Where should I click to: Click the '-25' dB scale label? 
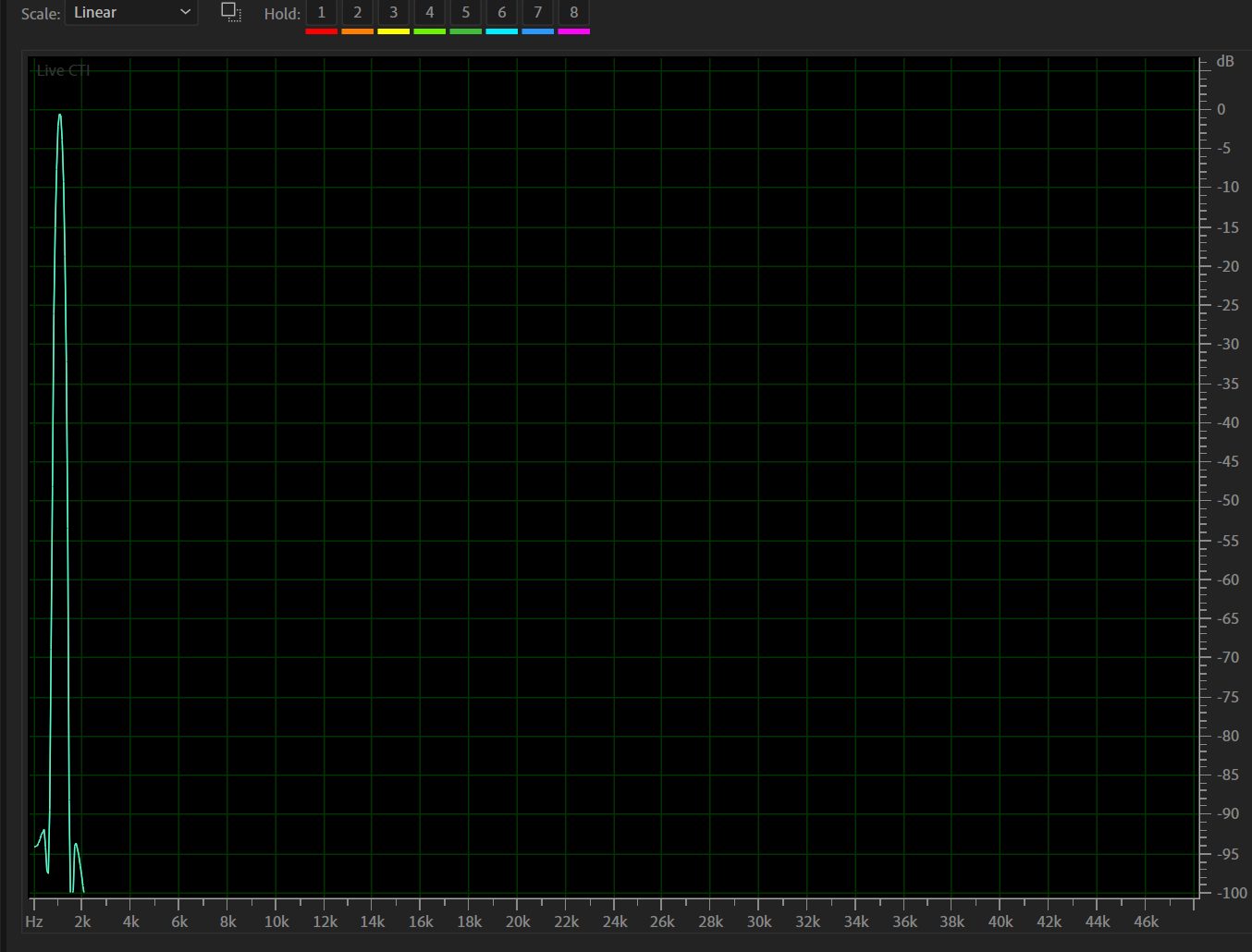tap(1227, 305)
